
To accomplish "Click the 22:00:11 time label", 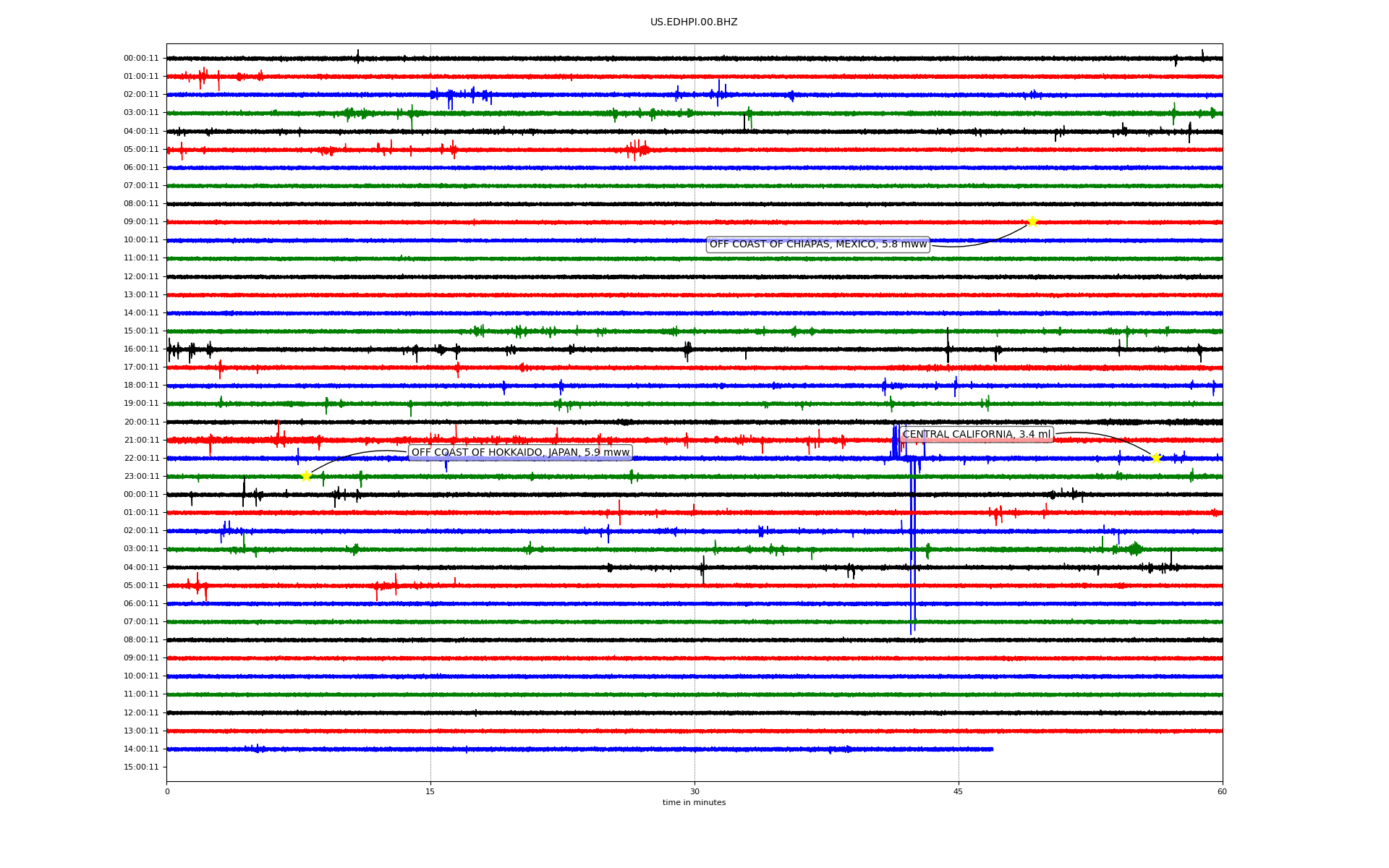I will click(x=141, y=459).
